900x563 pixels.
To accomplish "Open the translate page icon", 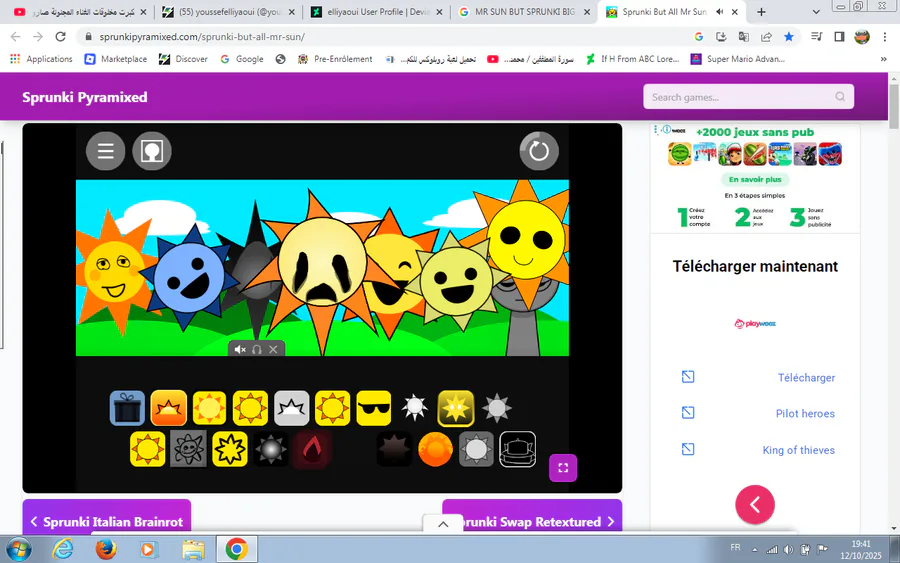I will 744,37.
